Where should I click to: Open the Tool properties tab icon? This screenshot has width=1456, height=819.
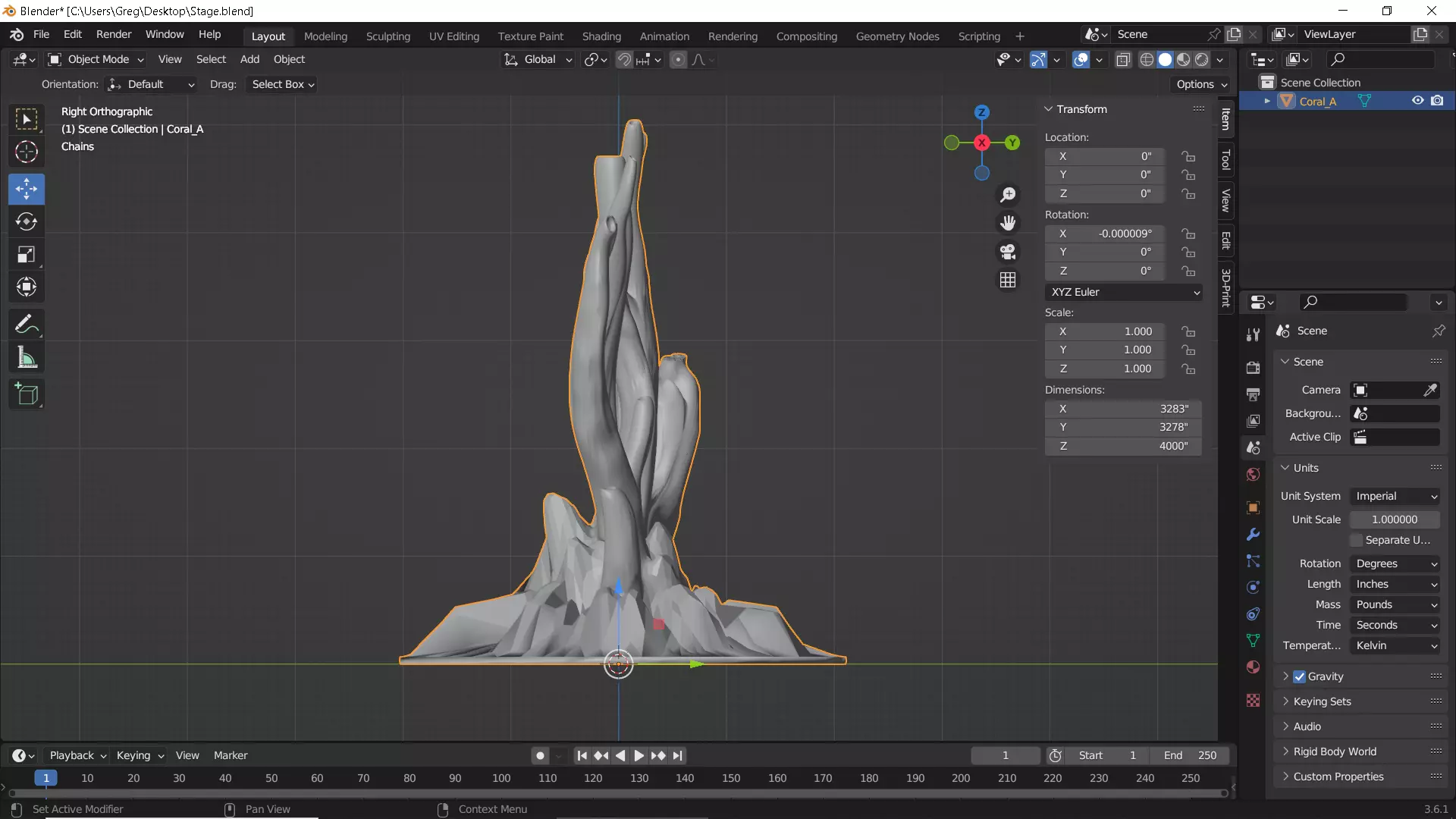[1253, 335]
